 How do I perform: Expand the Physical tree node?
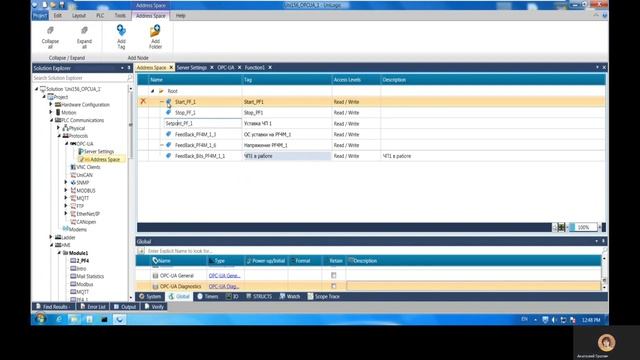(58, 128)
